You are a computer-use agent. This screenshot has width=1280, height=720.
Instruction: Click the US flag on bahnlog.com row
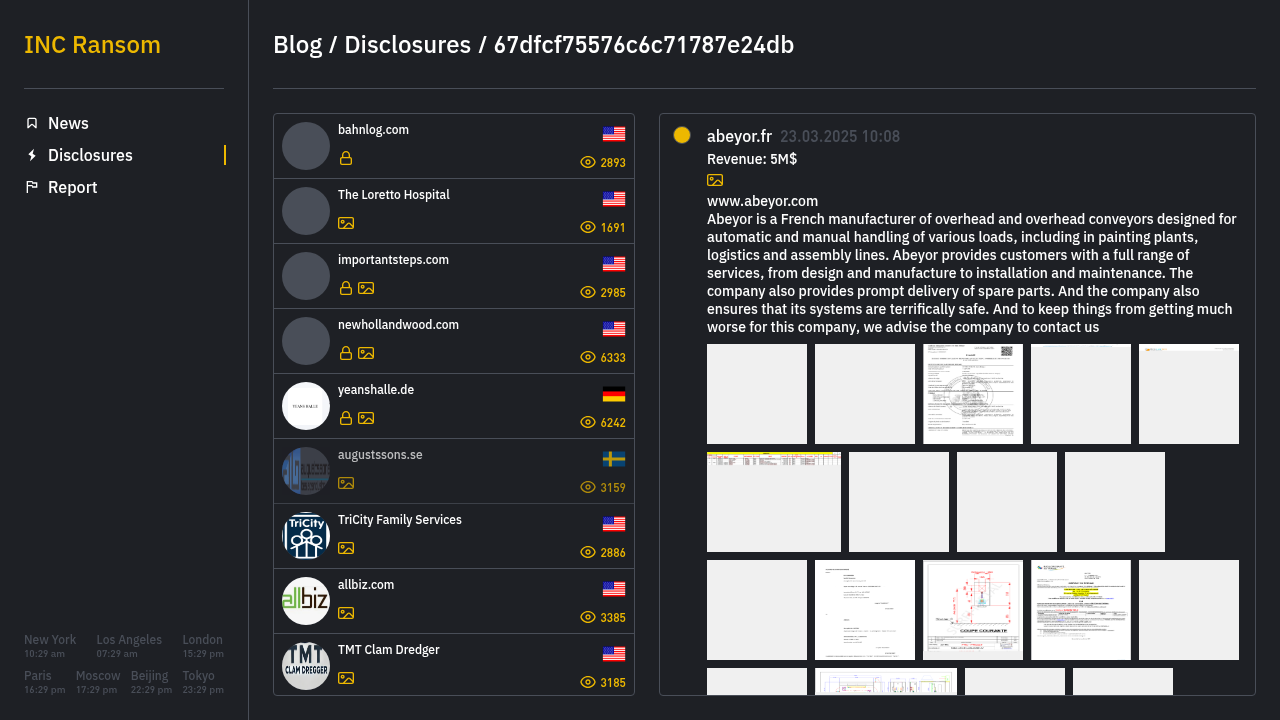coord(614,134)
